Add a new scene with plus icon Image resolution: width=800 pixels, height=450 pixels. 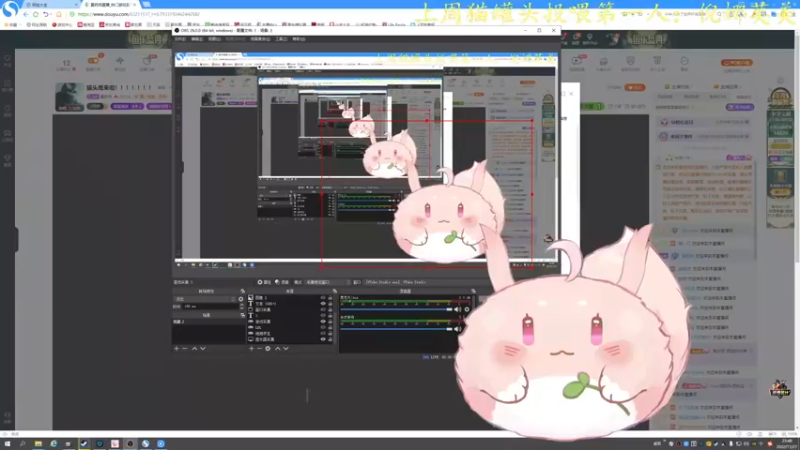click(177, 348)
